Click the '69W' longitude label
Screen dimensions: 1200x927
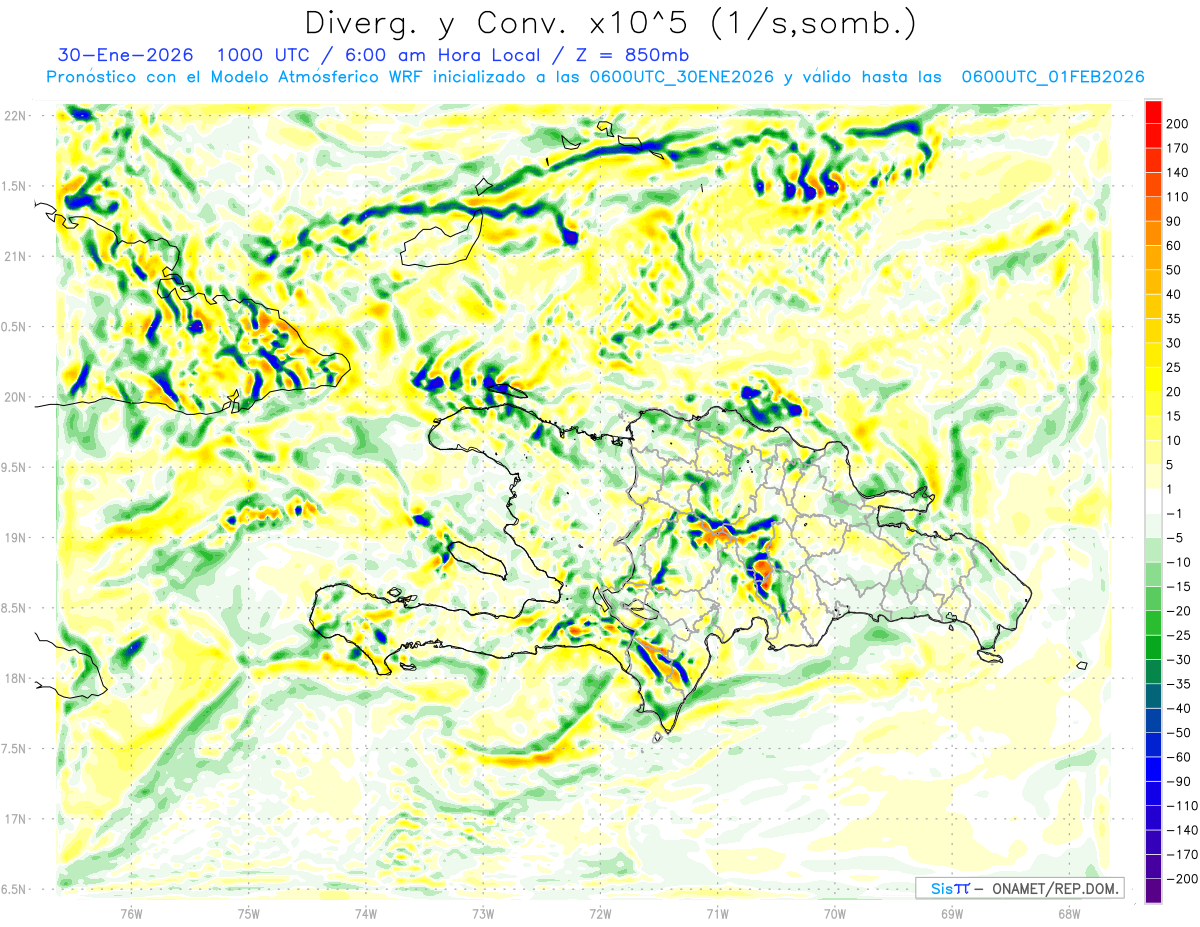click(952, 912)
